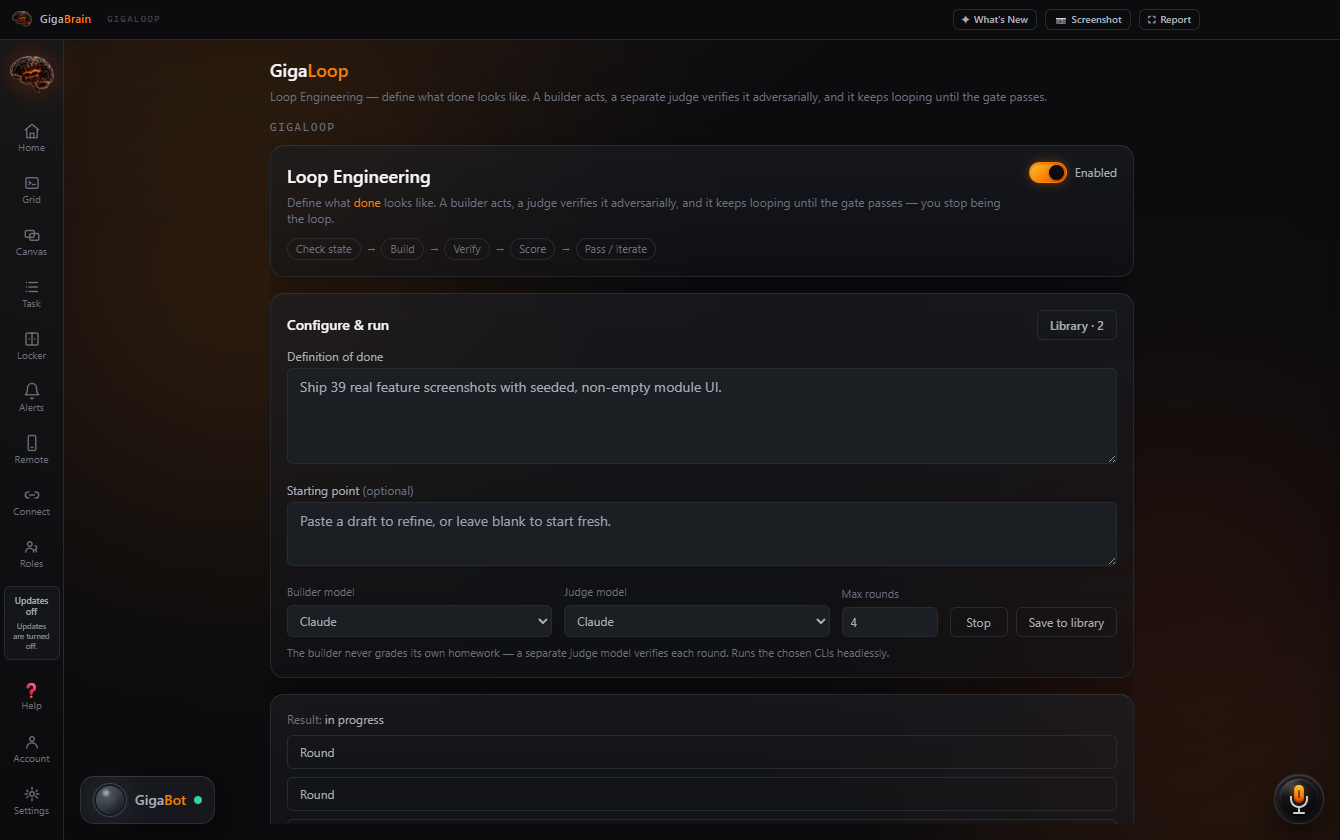
Task: Open the Connect module
Action: pos(31,502)
